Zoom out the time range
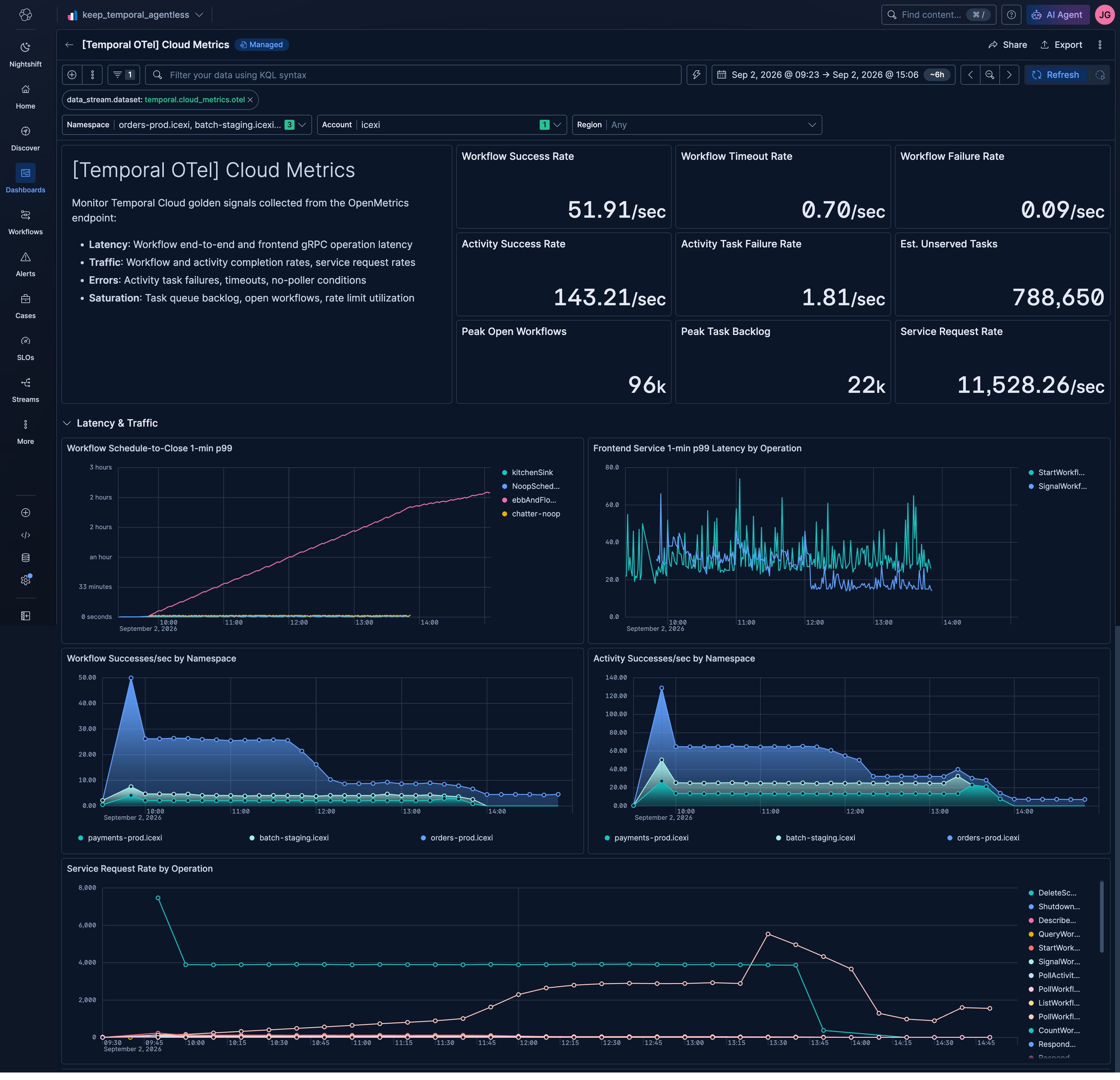Viewport: 1120px width, 1080px height. tap(990, 75)
